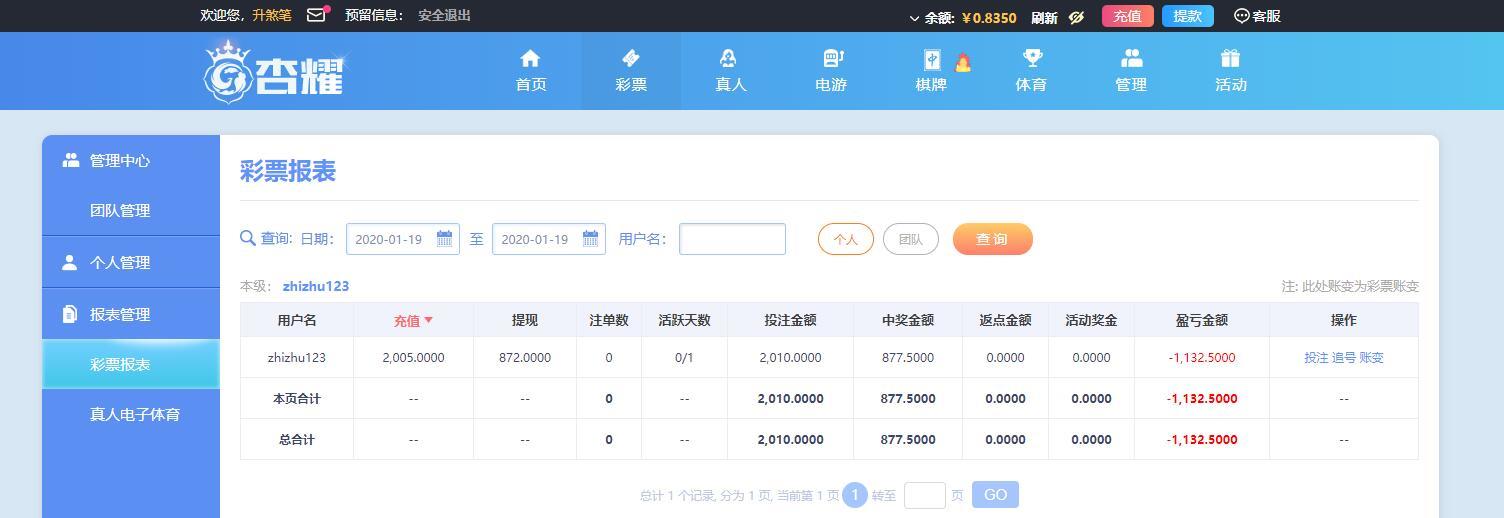
Task: Open 投注 link for zhizhu123
Action: click(x=1317, y=357)
